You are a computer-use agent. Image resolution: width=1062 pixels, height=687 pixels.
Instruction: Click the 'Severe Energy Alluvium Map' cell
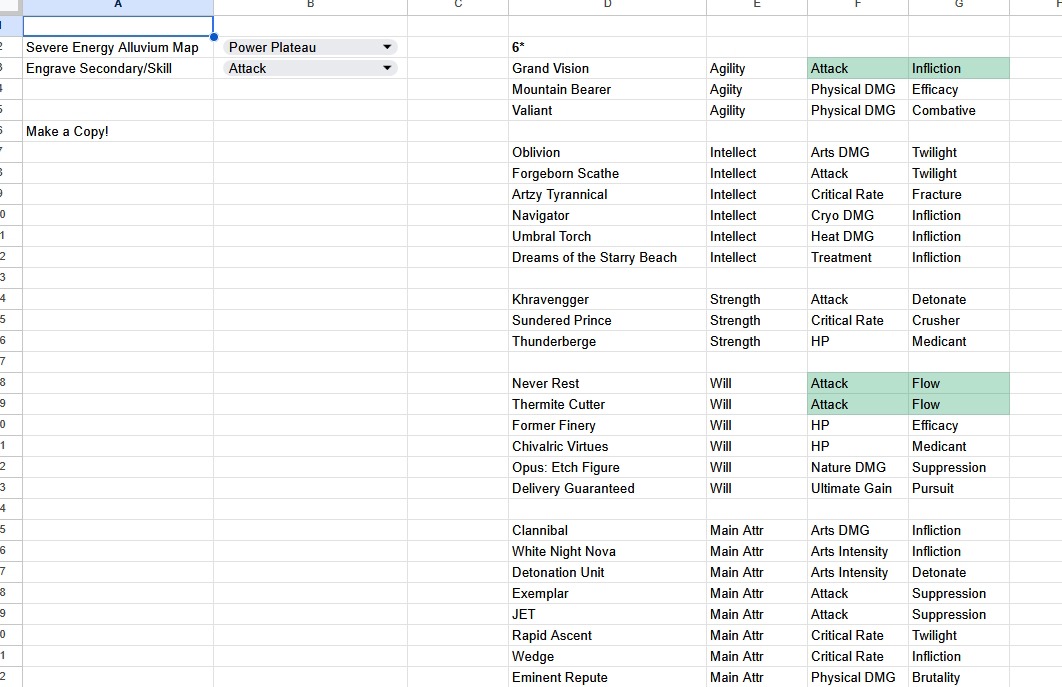tap(118, 47)
